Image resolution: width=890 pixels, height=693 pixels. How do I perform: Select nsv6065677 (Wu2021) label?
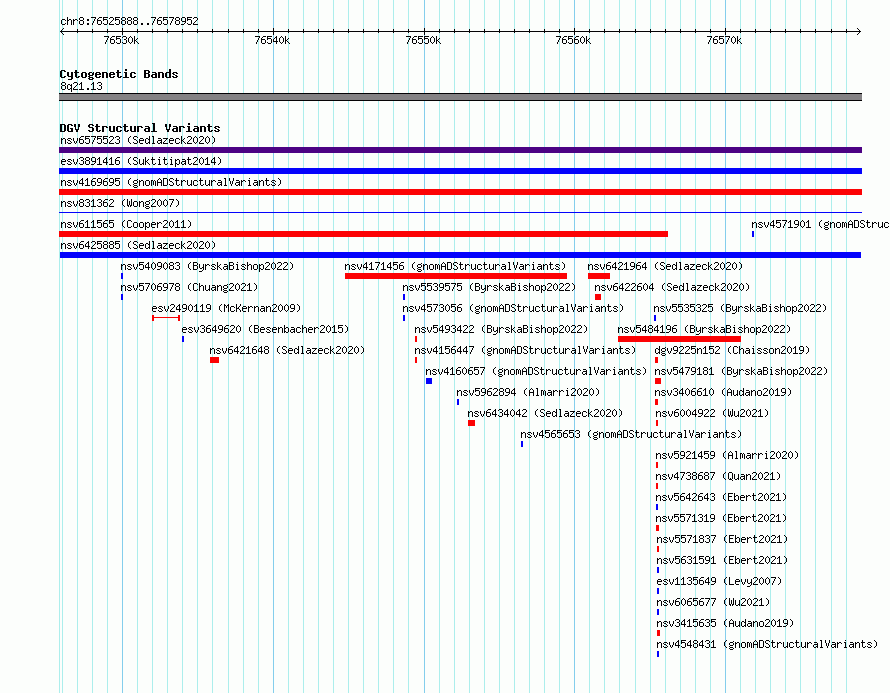click(713, 602)
